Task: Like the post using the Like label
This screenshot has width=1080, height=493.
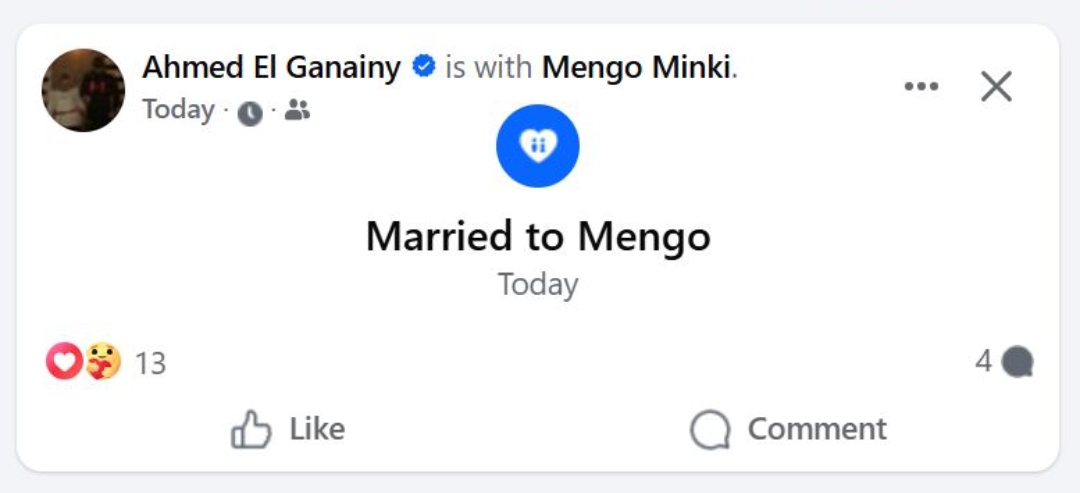Action: (316, 429)
